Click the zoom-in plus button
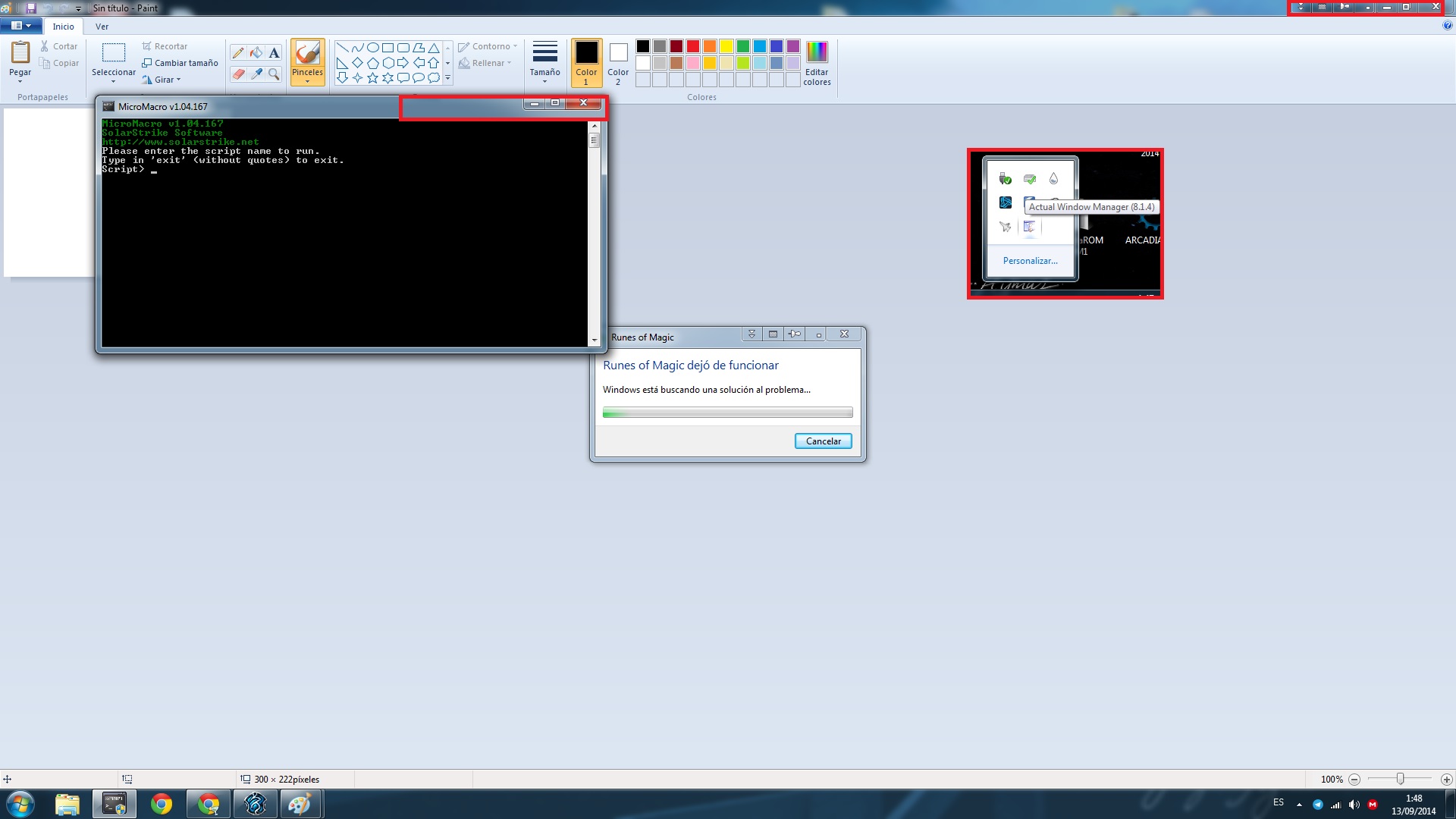 pyautogui.click(x=1446, y=780)
